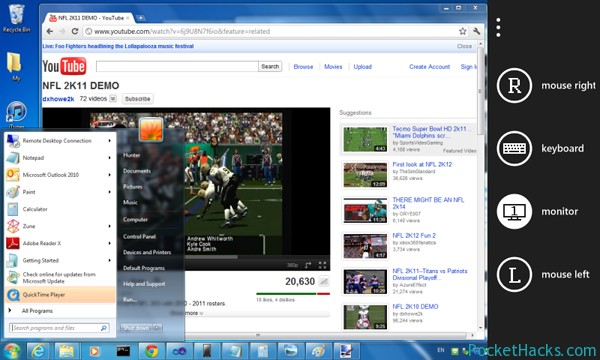The height and width of the screenshot is (360, 600).
Task: Click the Windows Start orb
Action: coord(11,351)
